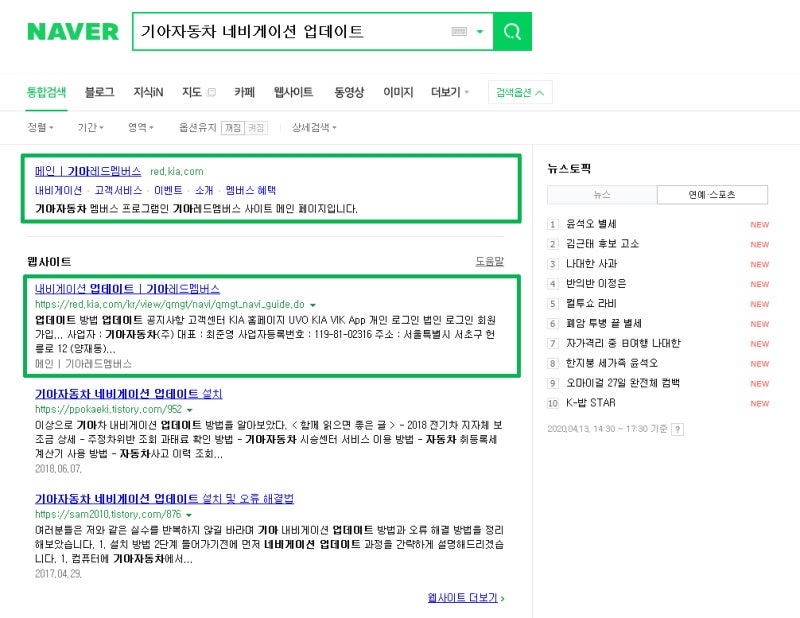800x618 pixels.
Task: Click the sam2010.tistory.com/876 URL
Action: pos(108,515)
